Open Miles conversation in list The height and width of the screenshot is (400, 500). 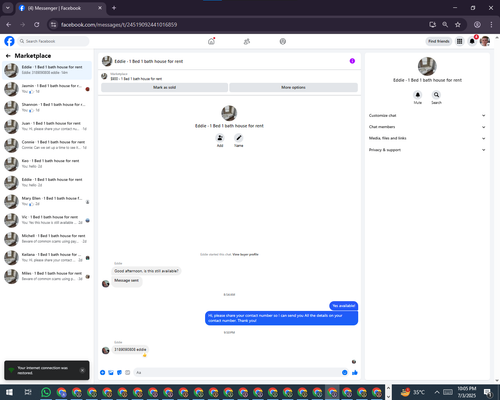click(47, 276)
